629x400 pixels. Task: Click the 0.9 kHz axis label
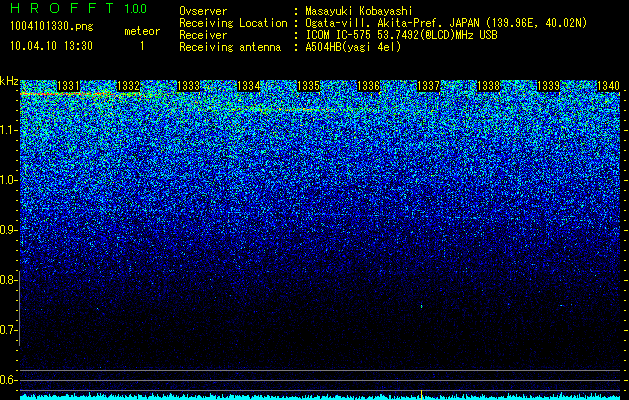point(9,230)
